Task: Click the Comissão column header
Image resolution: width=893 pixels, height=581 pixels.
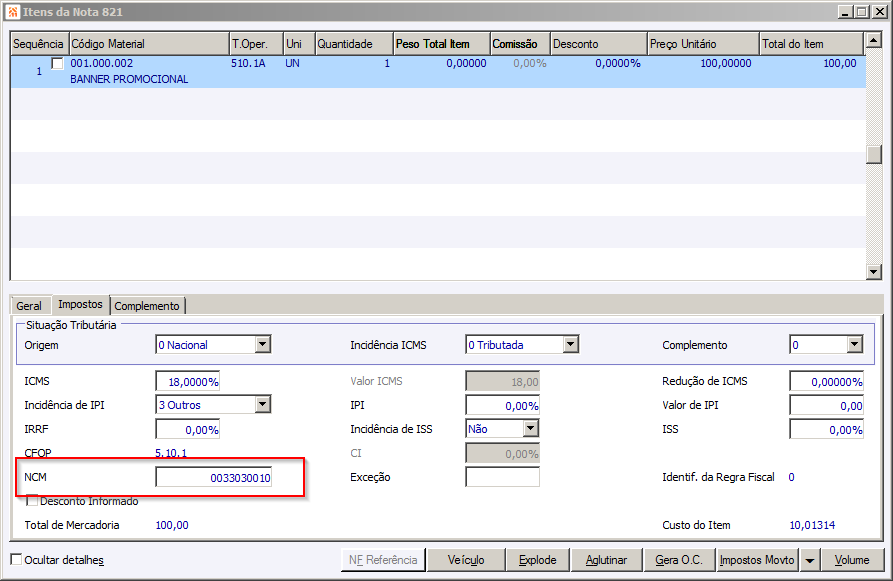Action: 521,44
